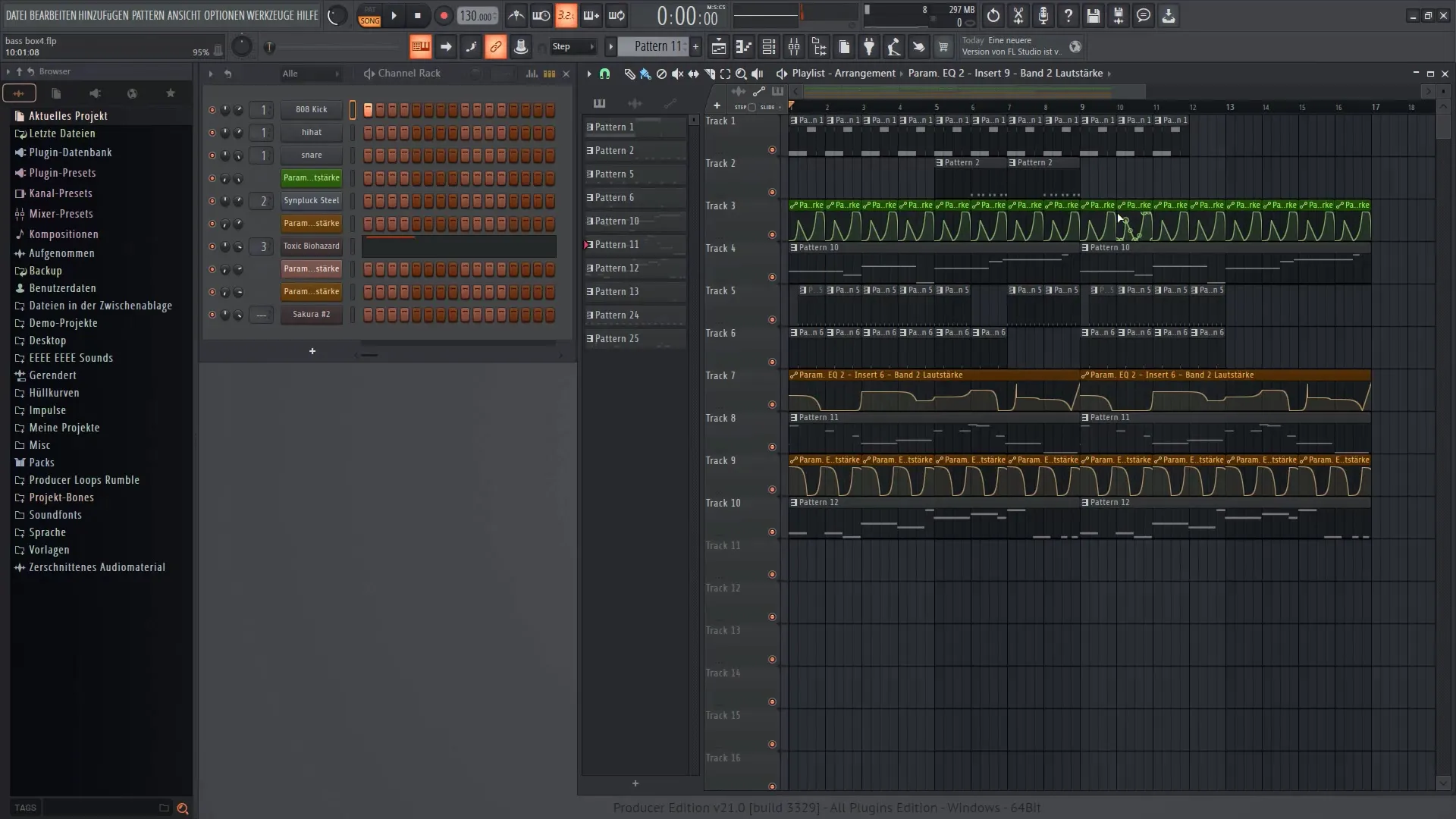Screen dimensions: 1456x819
Task: Select the playlist Zoom magnifier tool
Action: tap(741, 74)
